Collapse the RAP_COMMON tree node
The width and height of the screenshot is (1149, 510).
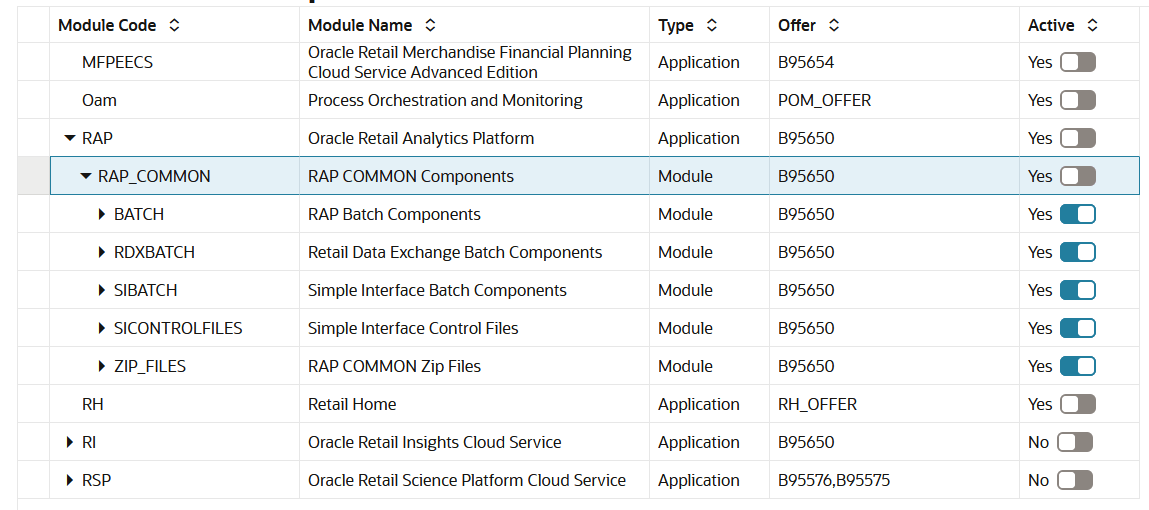pyautogui.click(x=86, y=177)
